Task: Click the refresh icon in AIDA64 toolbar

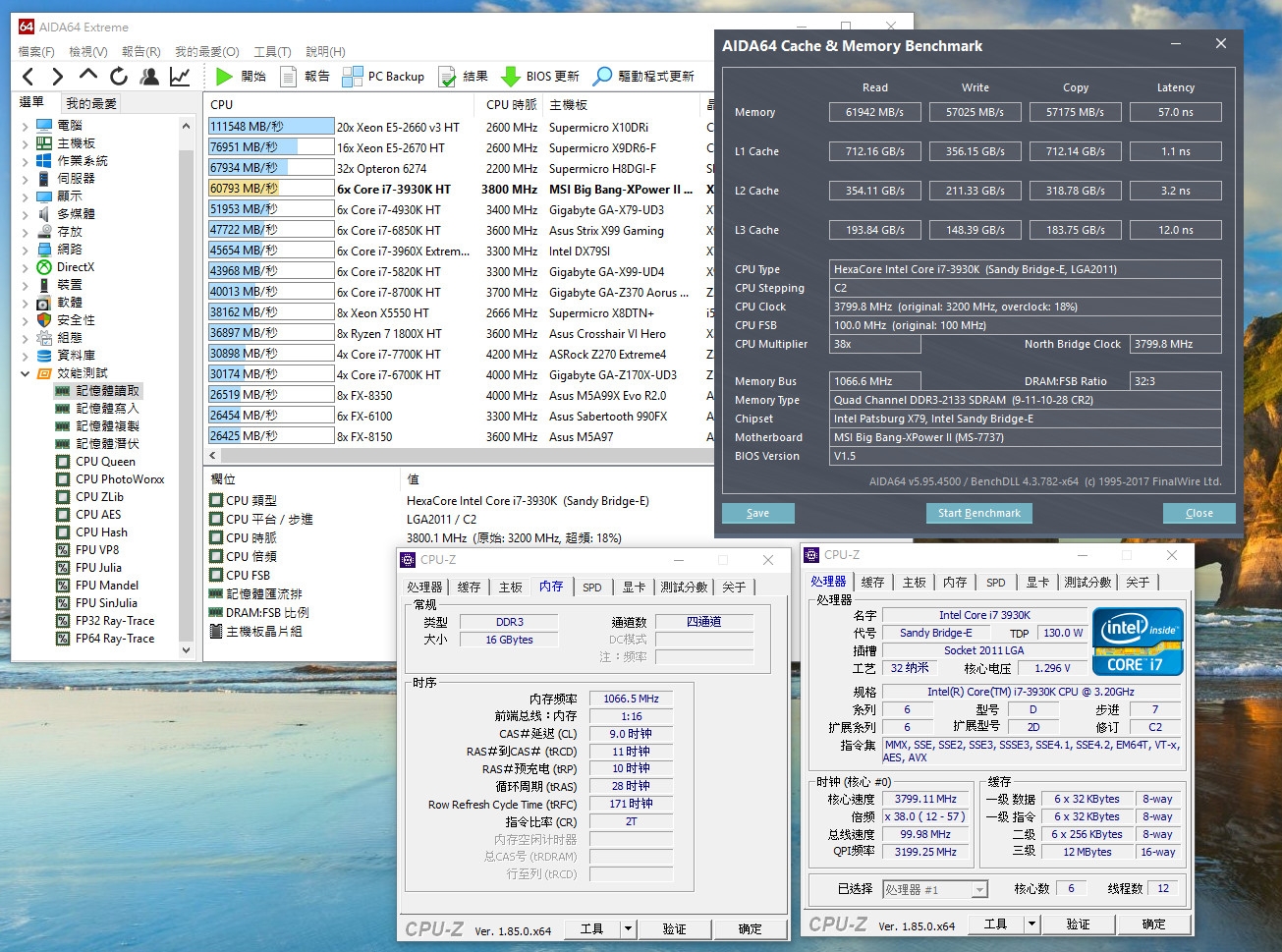Action: click(119, 77)
